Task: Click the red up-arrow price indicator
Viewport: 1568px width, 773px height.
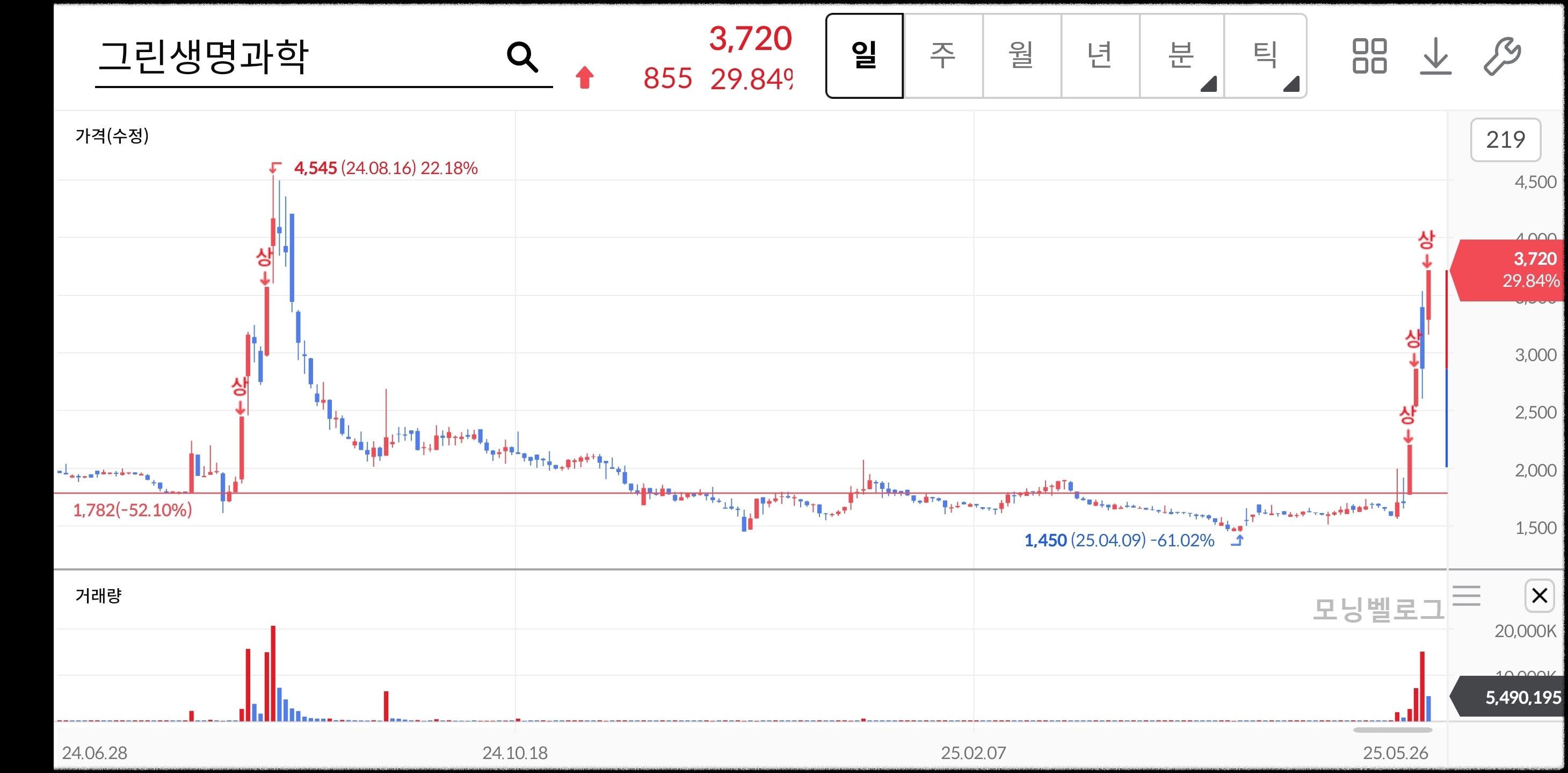Action: click(584, 77)
